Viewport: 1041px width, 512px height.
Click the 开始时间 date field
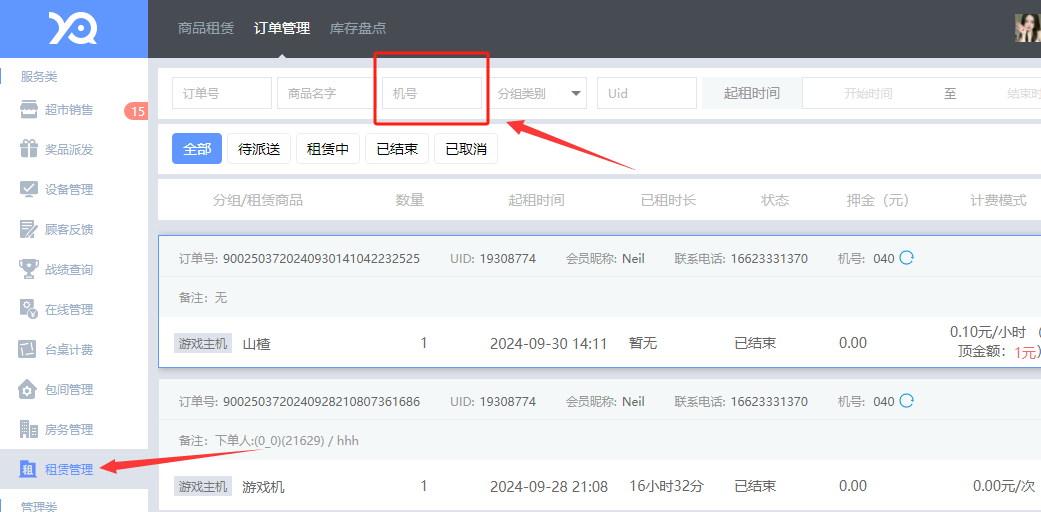point(868,94)
